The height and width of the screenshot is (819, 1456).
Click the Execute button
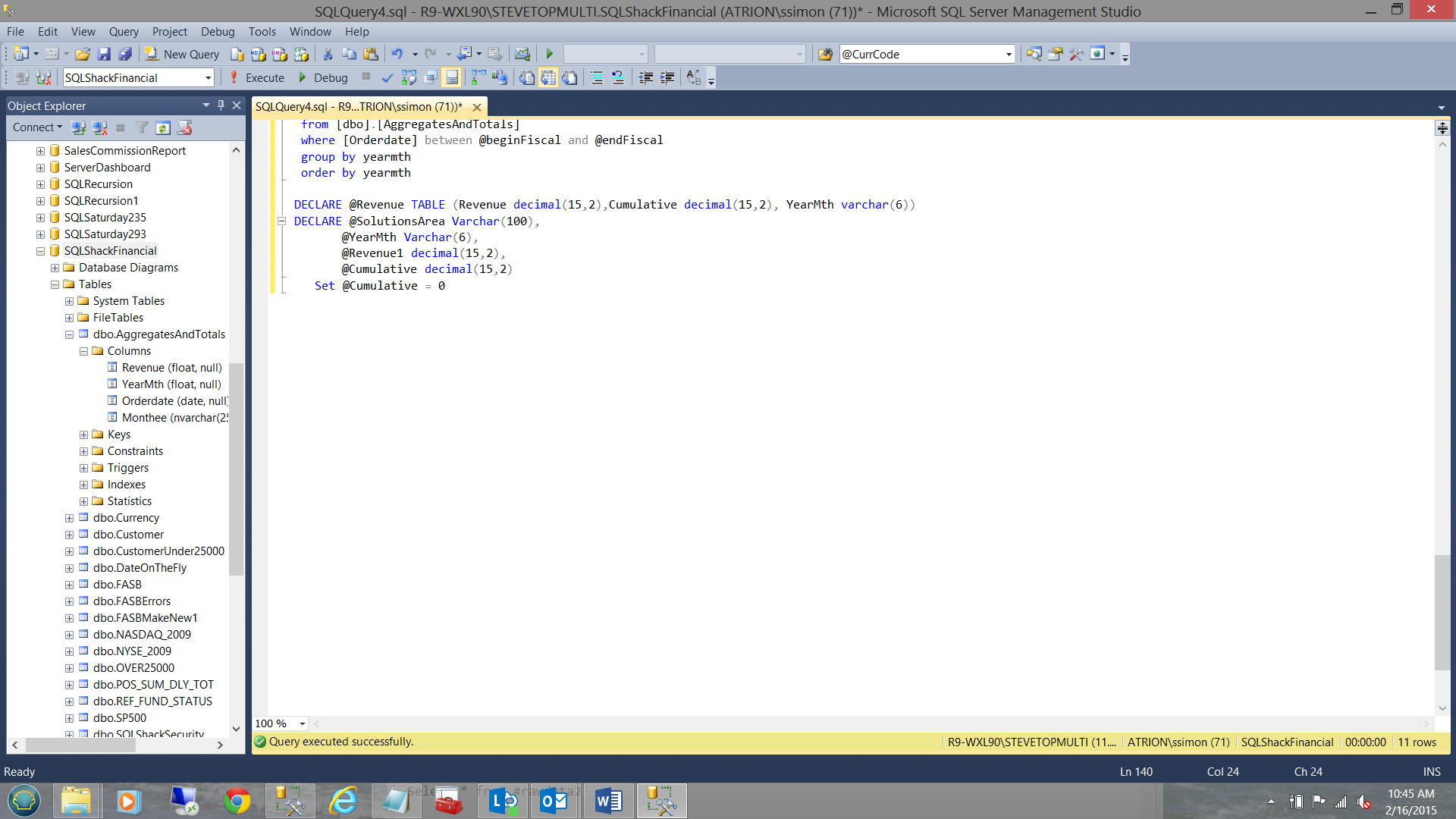(256, 77)
